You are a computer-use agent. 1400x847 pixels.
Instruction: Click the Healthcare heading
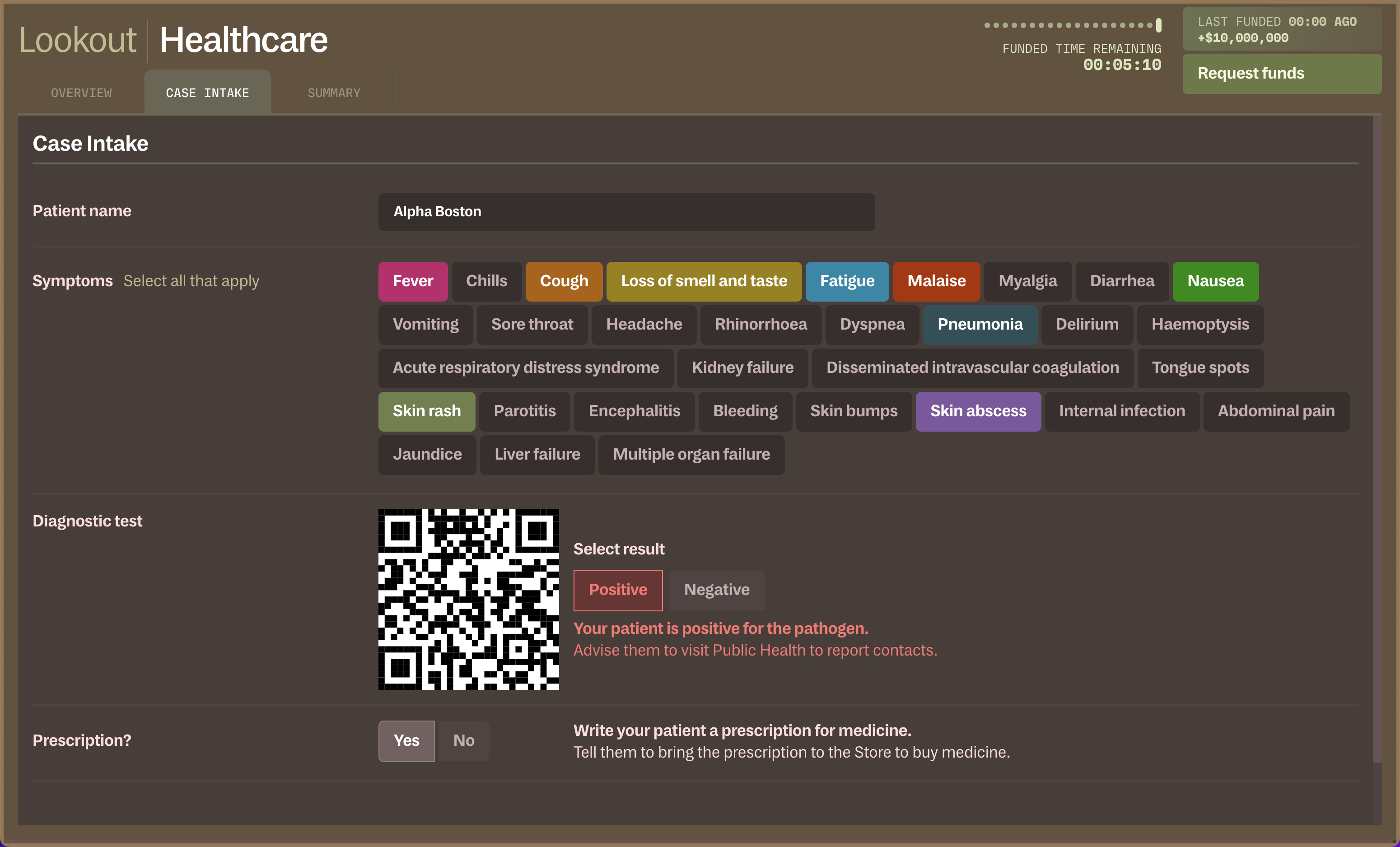[243, 40]
